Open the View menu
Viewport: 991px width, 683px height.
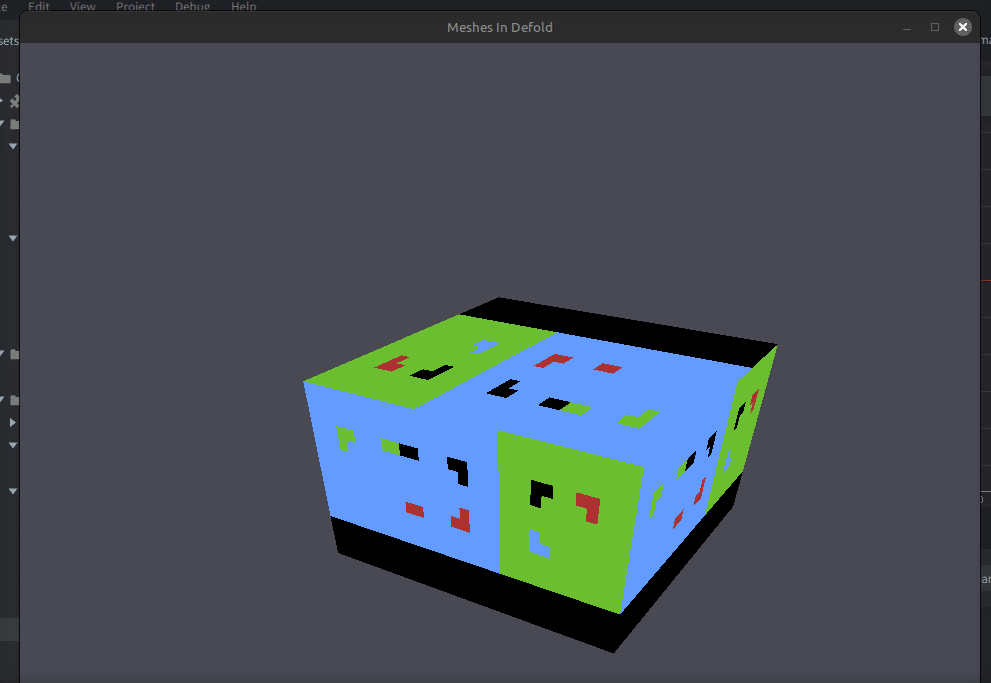(x=83, y=6)
